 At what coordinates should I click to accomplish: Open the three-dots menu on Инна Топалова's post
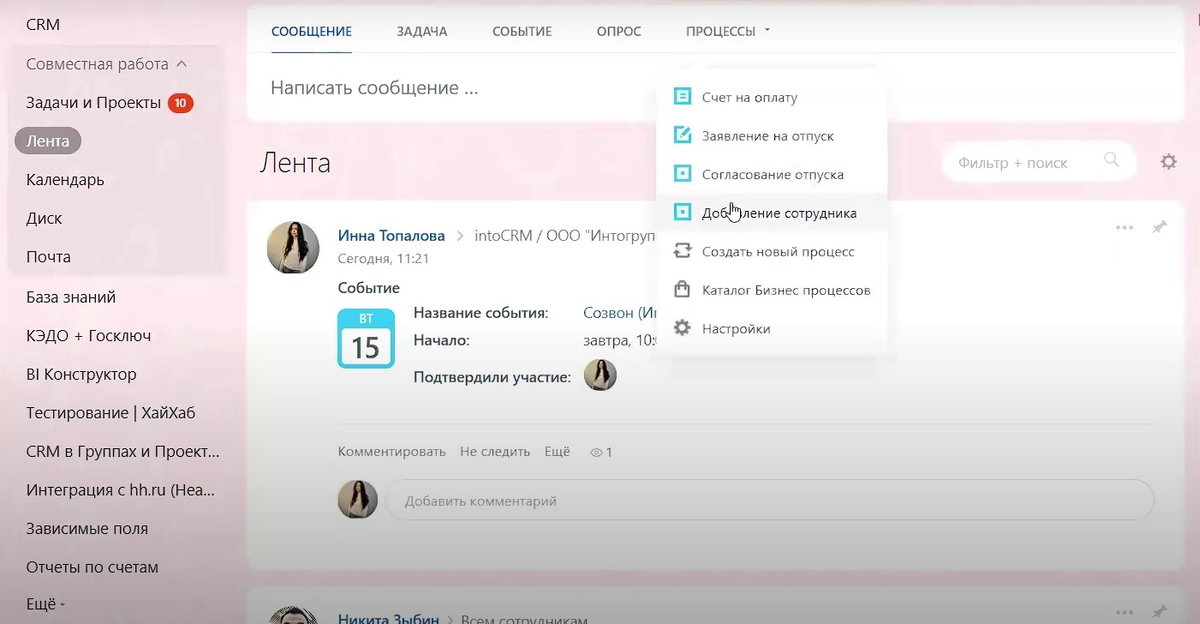click(1124, 228)
